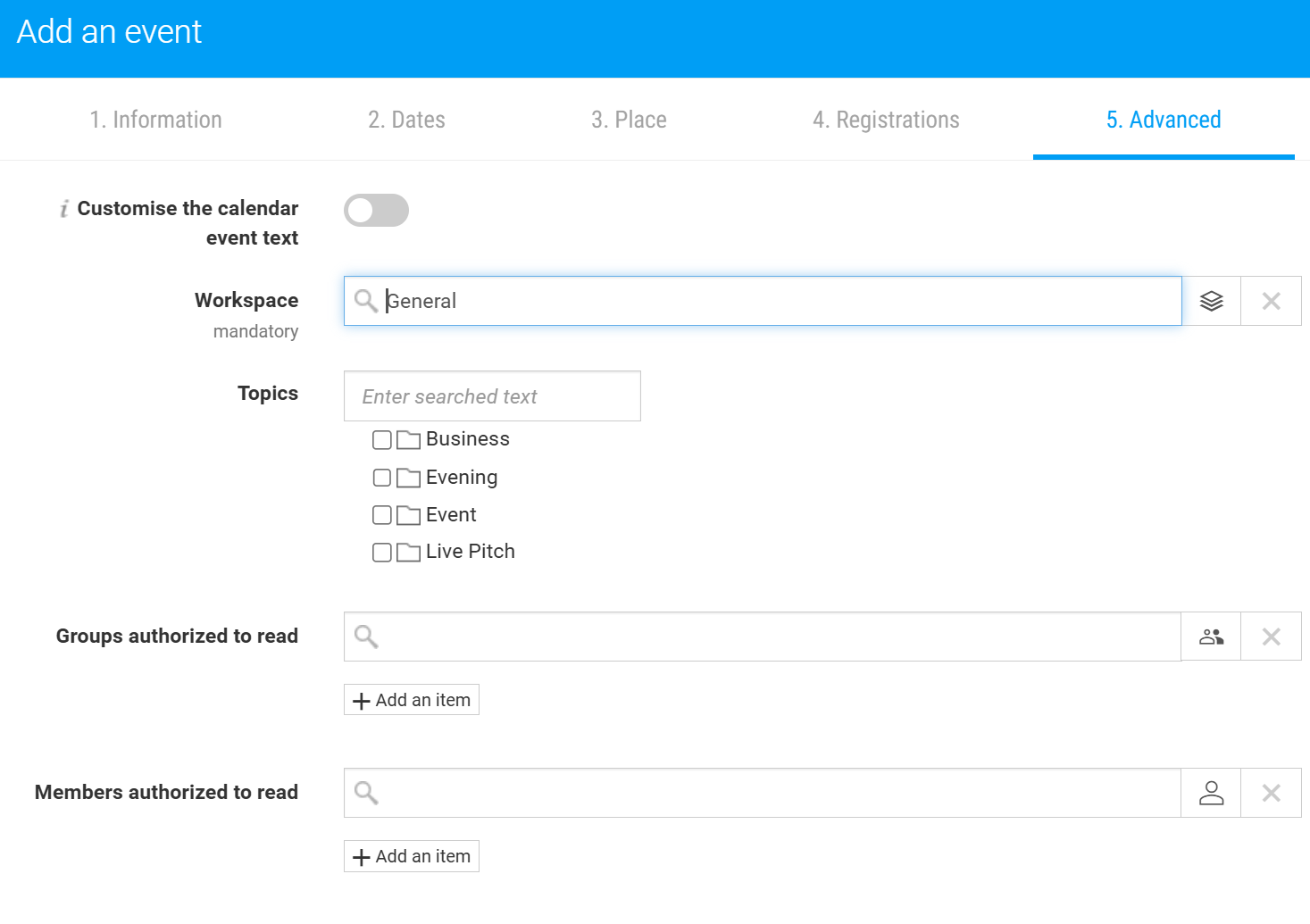Click the Members authorized to read input
This screenshot has width=1310, height=924.
point(763,793)
